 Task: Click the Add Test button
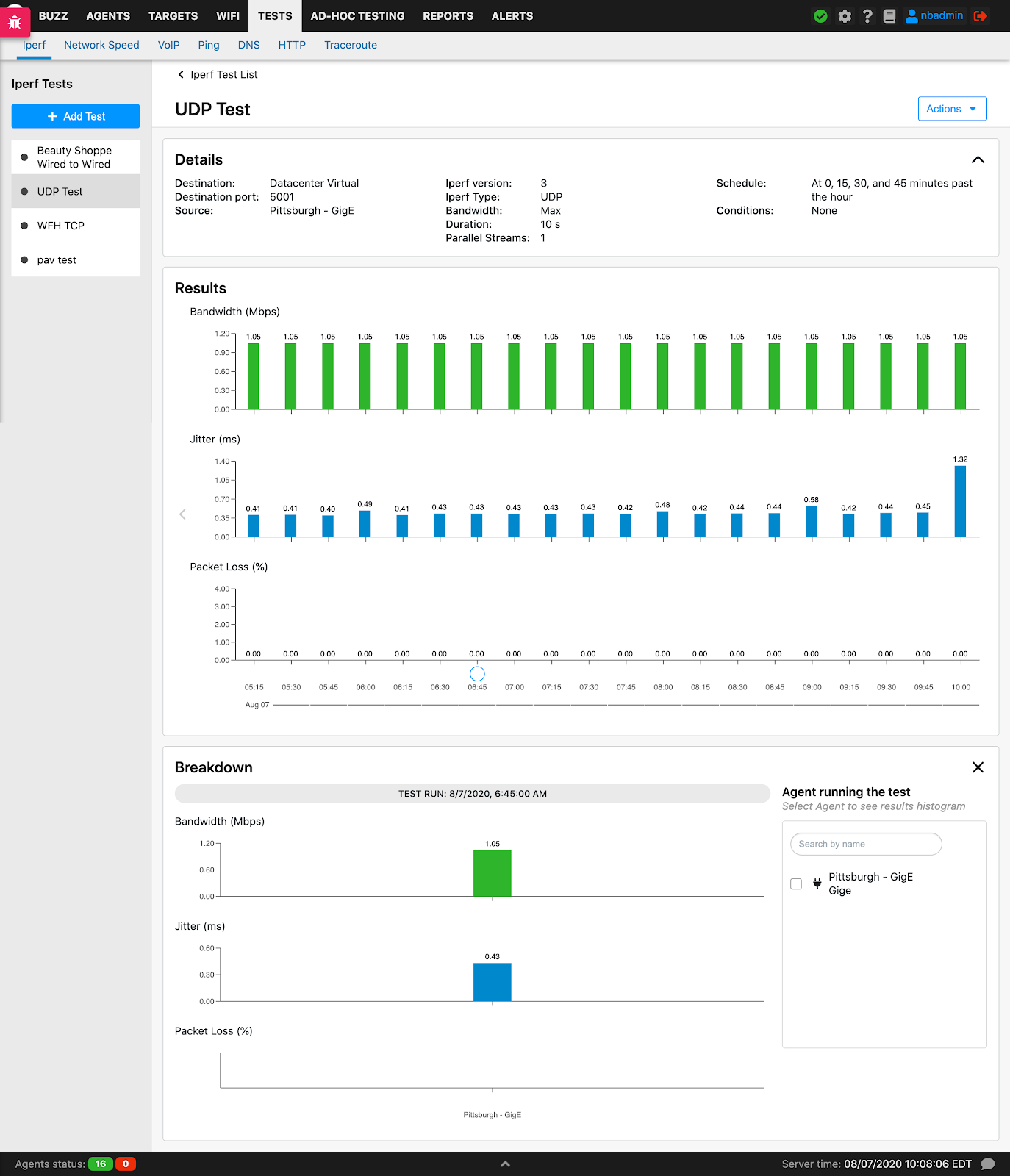click(76, 116)
